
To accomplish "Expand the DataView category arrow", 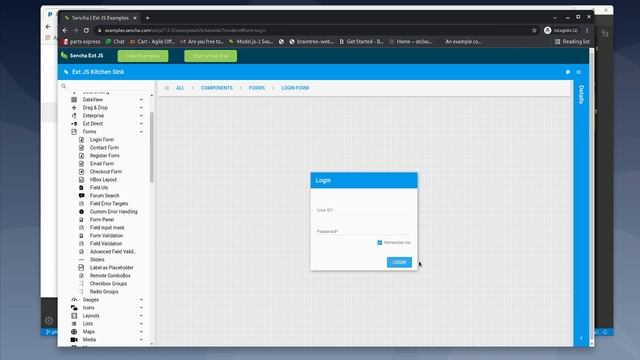I will (141, 100).
